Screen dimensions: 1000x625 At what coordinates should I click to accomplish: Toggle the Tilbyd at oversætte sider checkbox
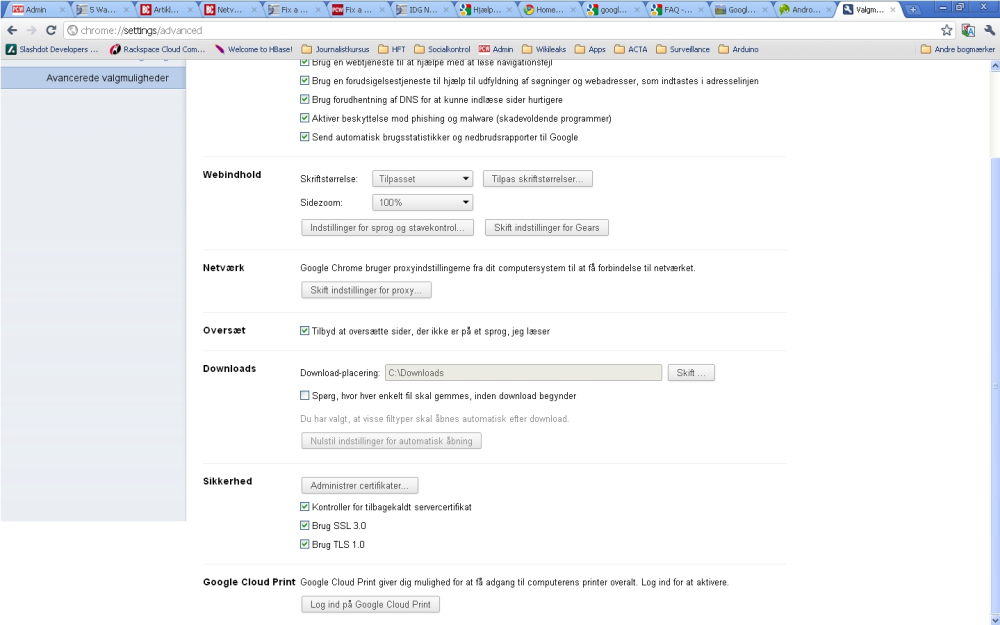(304, 330)
